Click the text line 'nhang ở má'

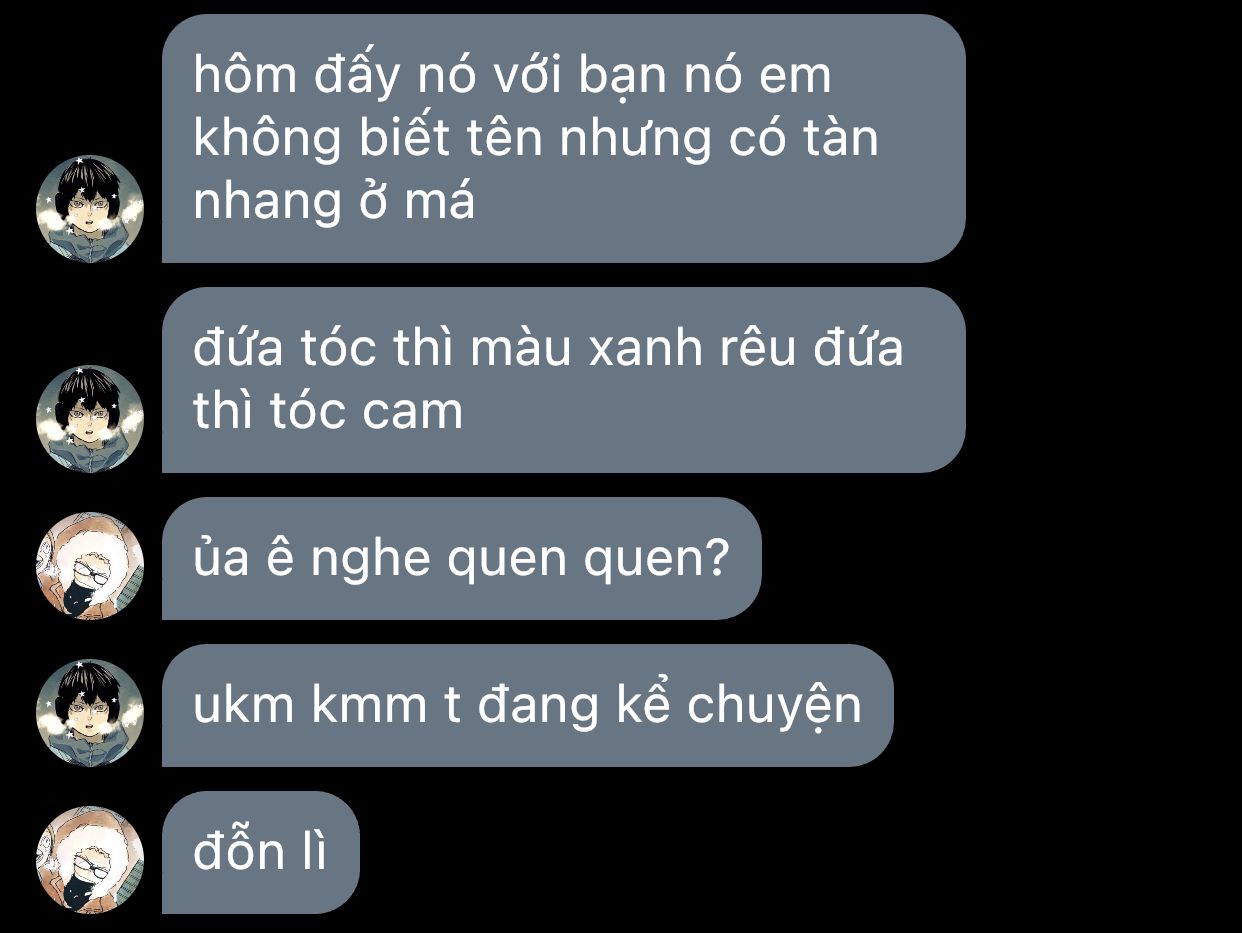[x=334, y=203]
